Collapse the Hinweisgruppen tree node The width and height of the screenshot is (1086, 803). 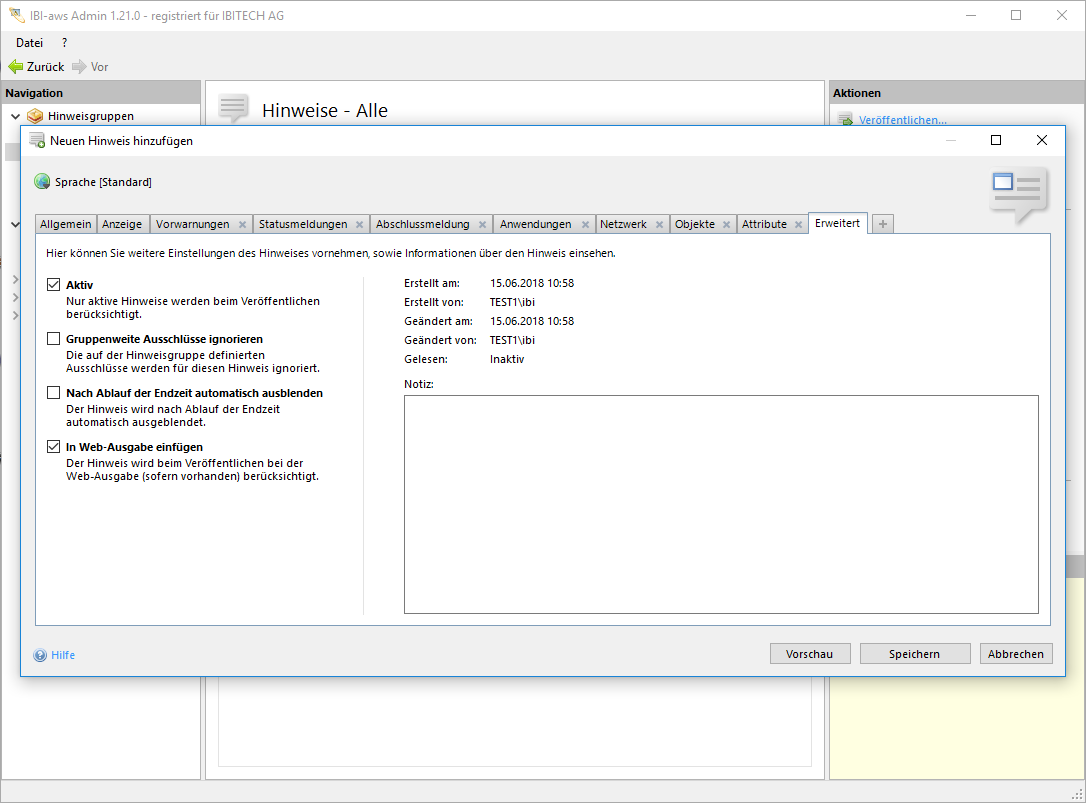tap(15, 116)
